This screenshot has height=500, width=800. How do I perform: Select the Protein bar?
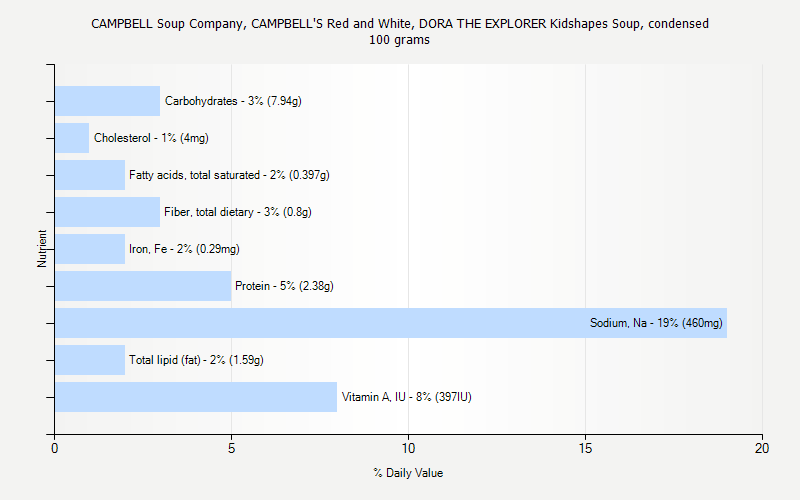[143, 286]
